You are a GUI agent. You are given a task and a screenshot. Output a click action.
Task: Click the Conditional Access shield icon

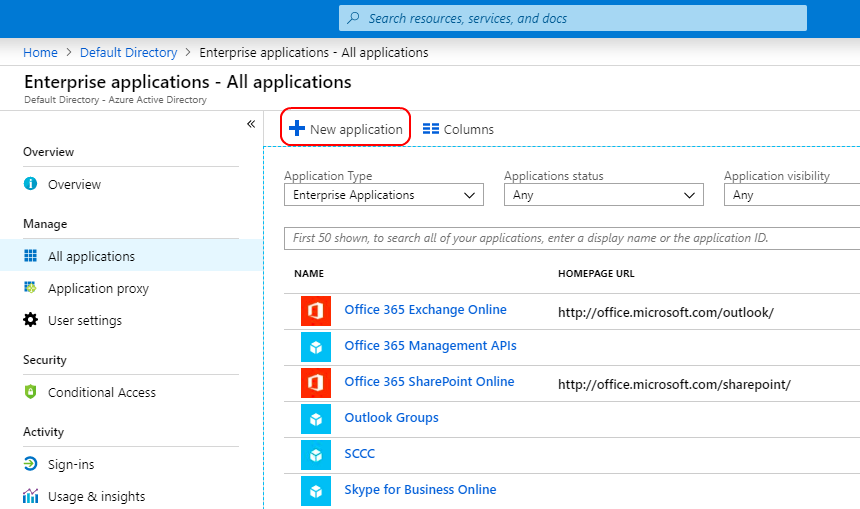(x=31, y=392)
